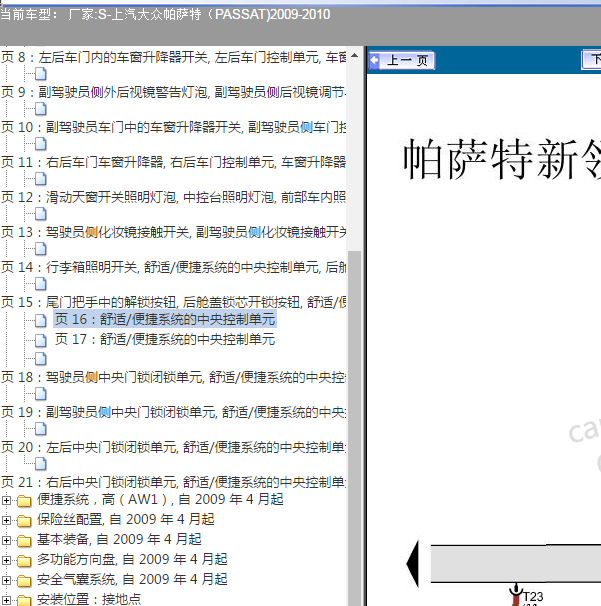Click the black left arrow in diagram
The height and width of the screenshot is (606, 601).
point(413,564)
